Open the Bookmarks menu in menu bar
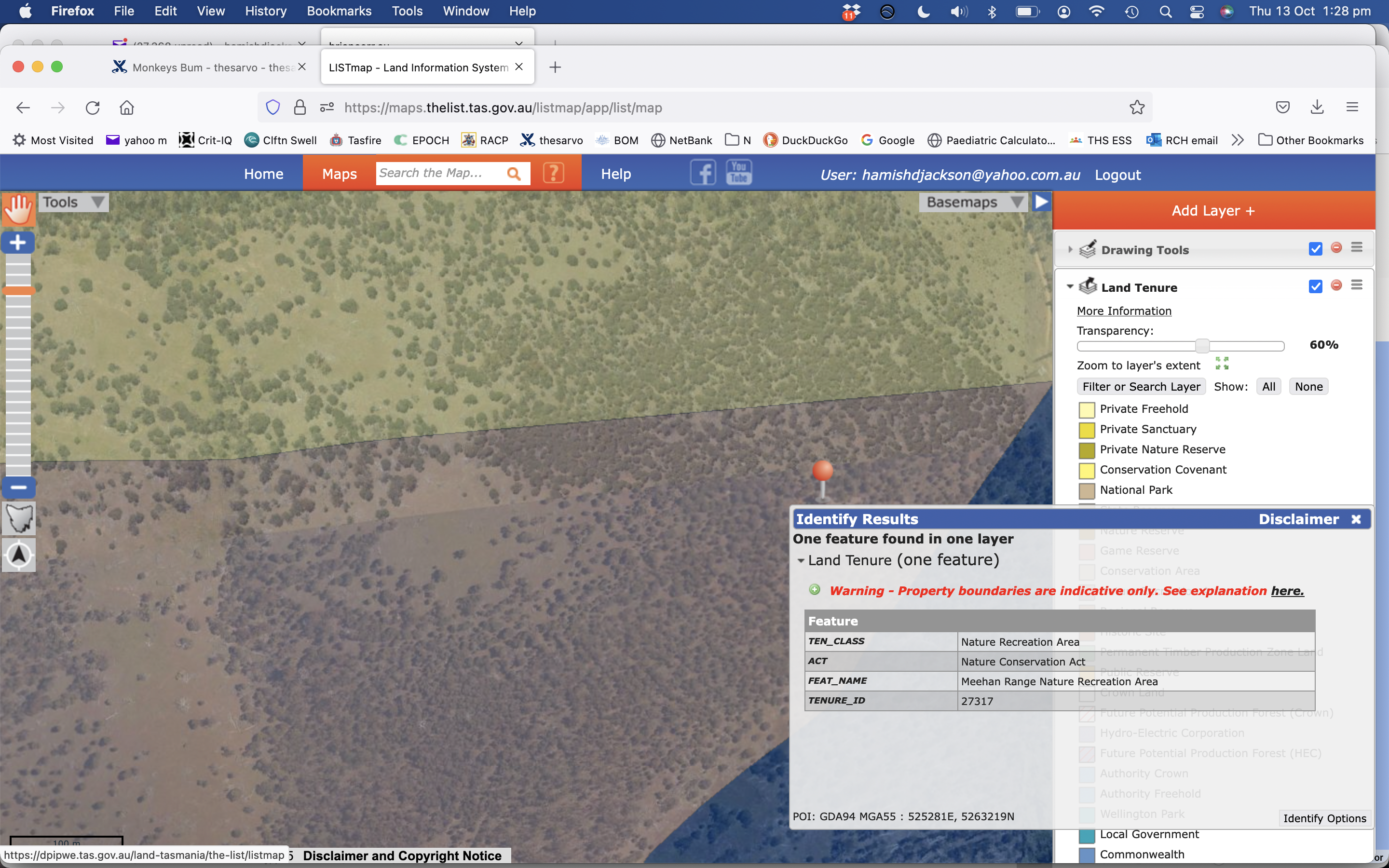Image resolution: width=1389 pixels, height=868 pixels. point(339,11)
